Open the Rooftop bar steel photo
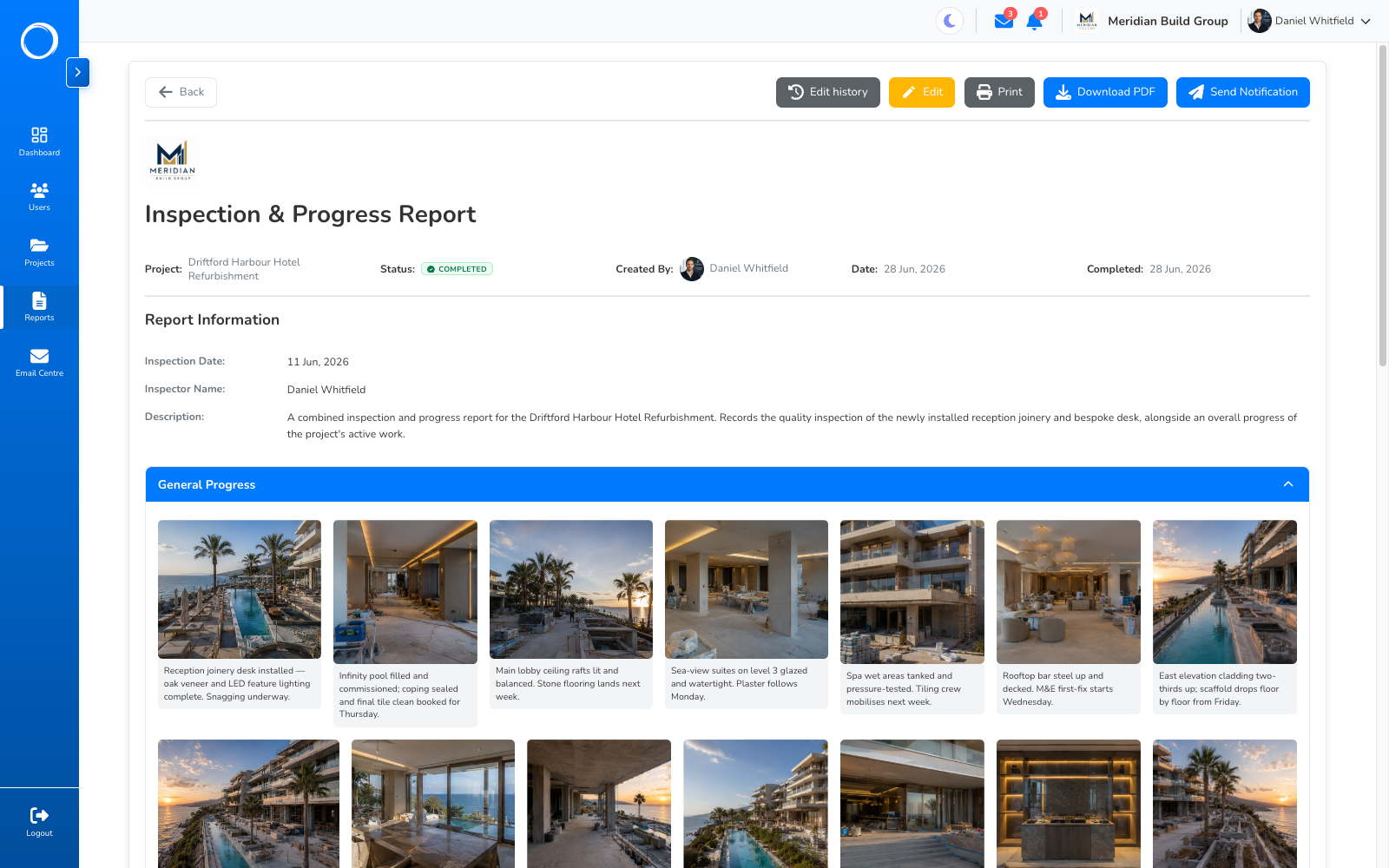Screen dimensions: 1389x868 click(1069, 592)
